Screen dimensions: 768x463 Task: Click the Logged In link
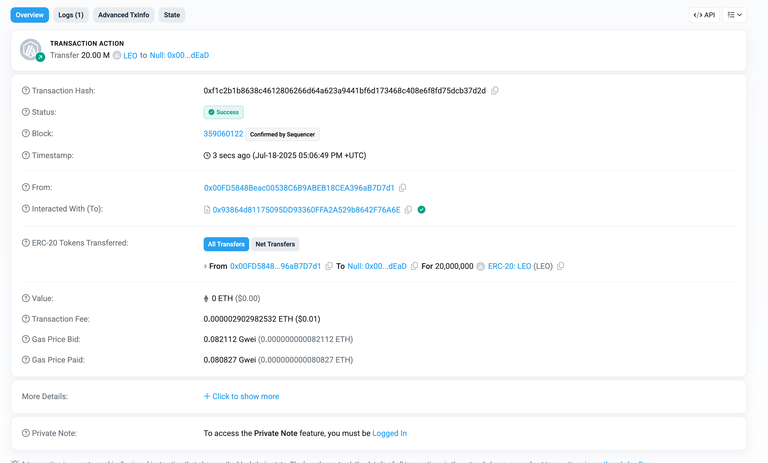coord(389,433)
